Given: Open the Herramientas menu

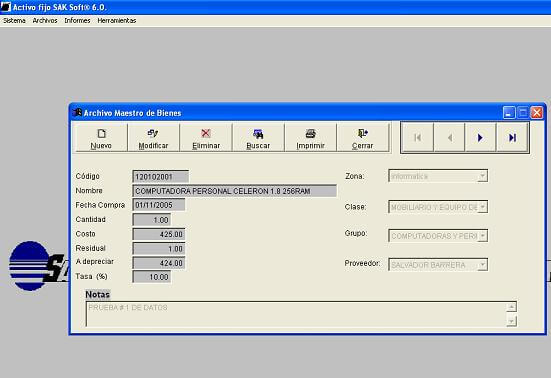Looking at the screenshot, I should (117, 21).
